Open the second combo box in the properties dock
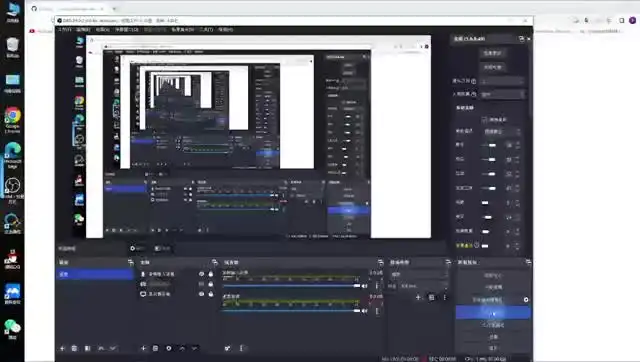Screen dimensions: 640x362 click(x=502, y=94)
